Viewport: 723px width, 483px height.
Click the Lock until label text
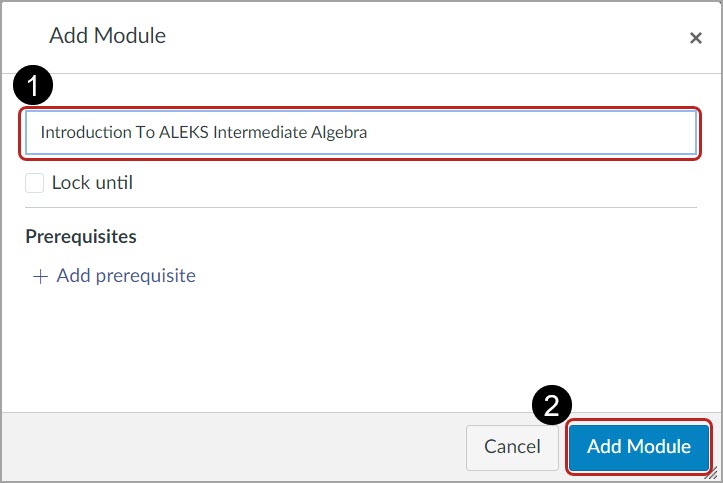tap(92, 183)
